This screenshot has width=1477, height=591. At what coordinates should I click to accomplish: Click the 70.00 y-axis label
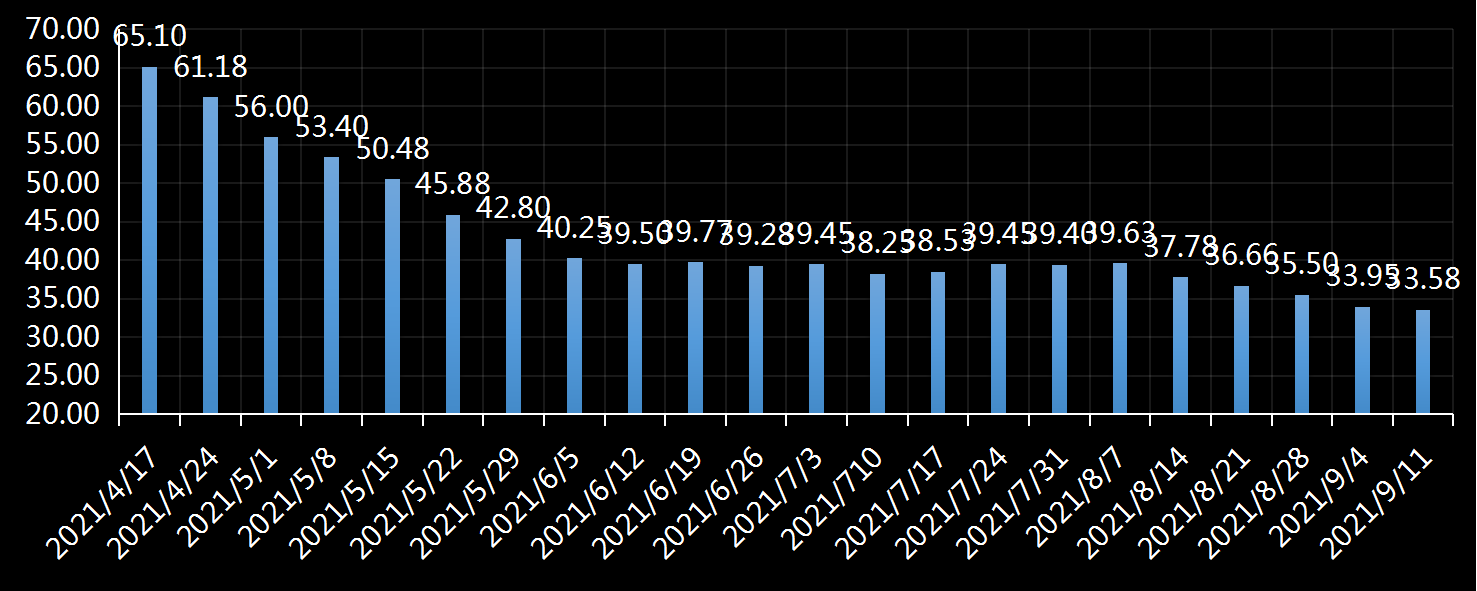coord(64,29)
